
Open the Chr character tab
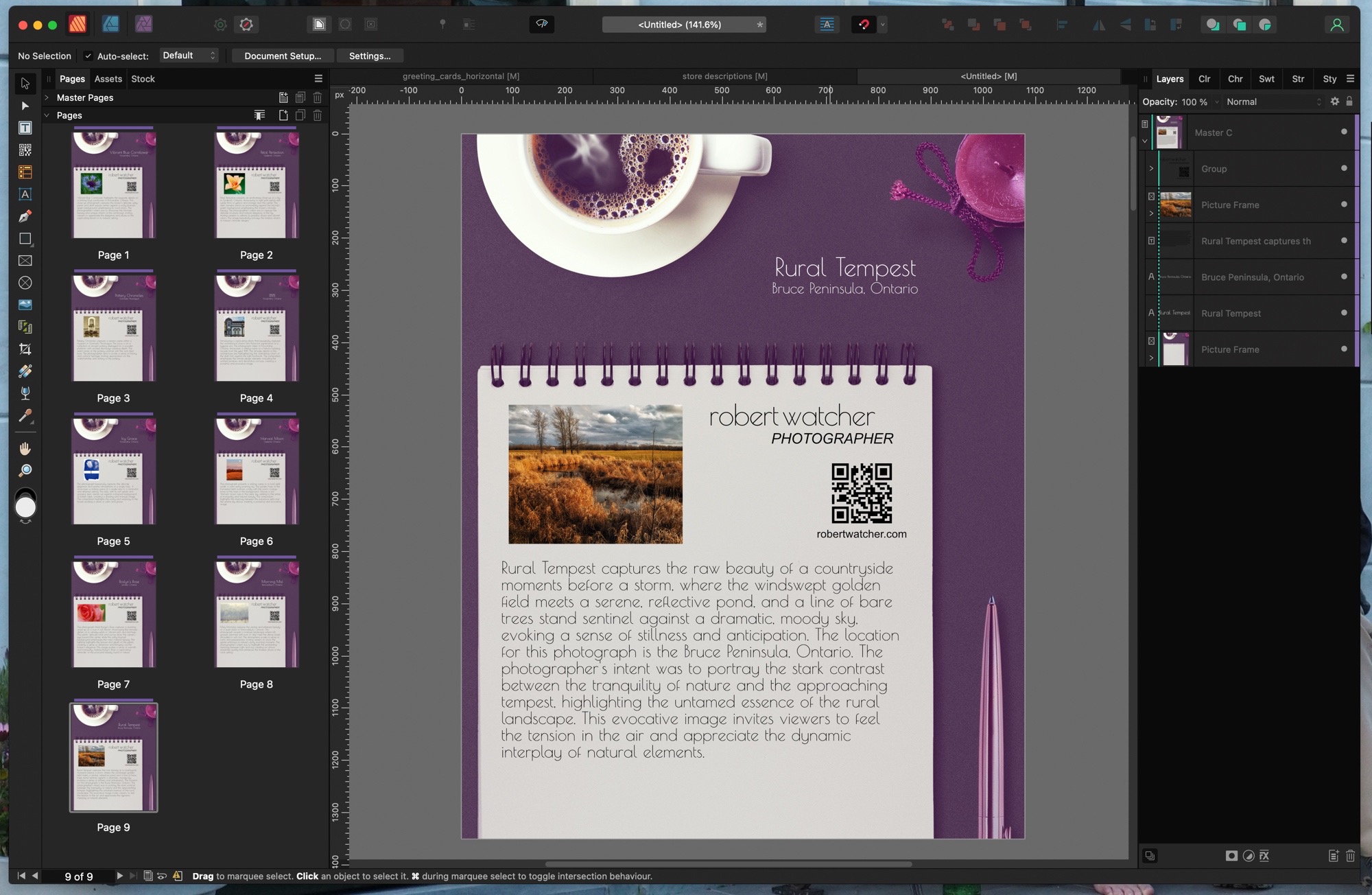point(1235,79)
